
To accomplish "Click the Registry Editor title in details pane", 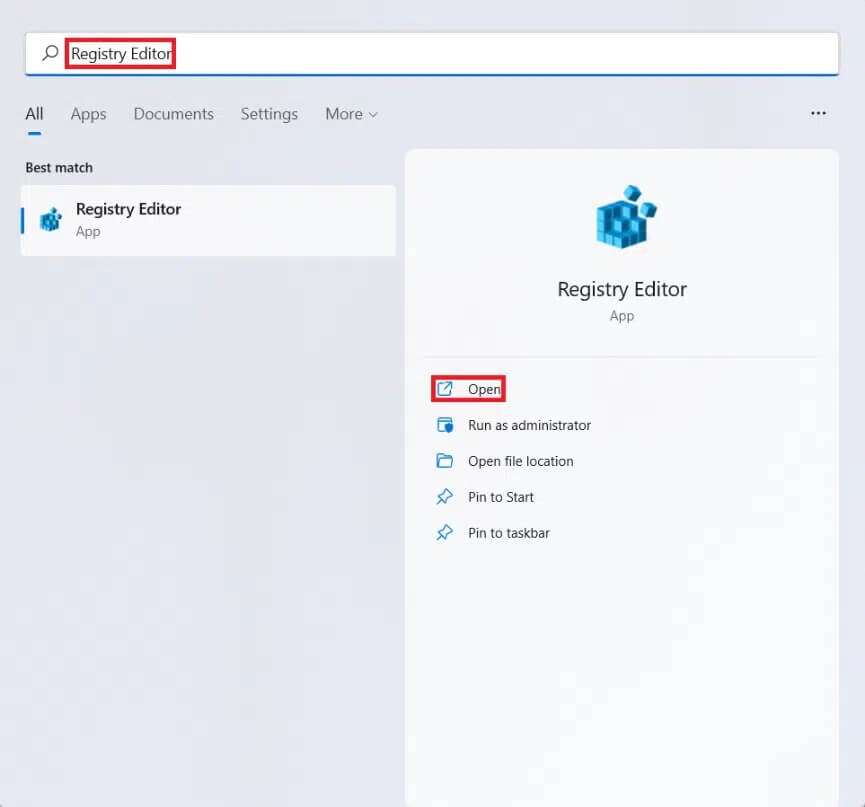I will click(x=622, y=289).
